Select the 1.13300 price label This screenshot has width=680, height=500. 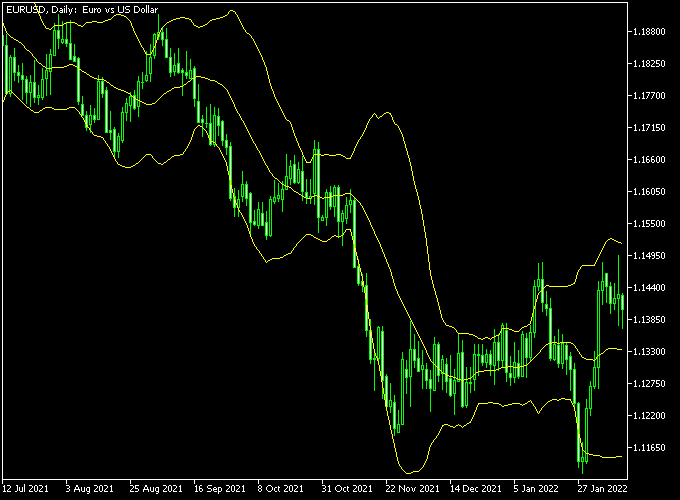click(649, 352)
